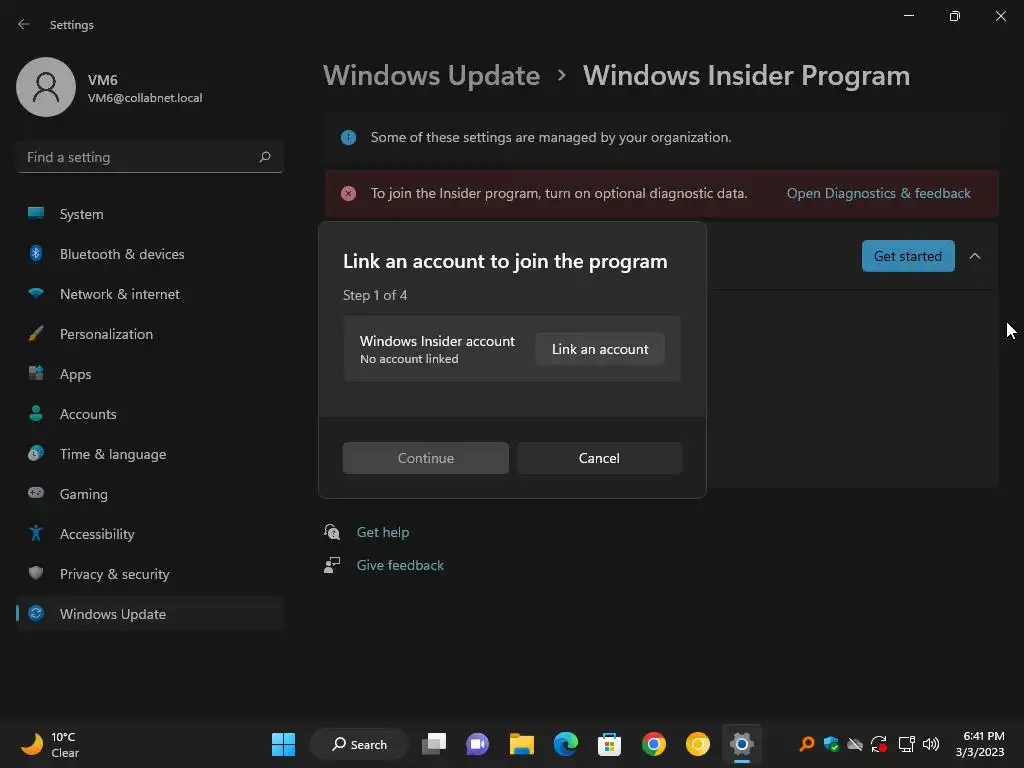Click the back arrow in Settings

pos(24,24)
